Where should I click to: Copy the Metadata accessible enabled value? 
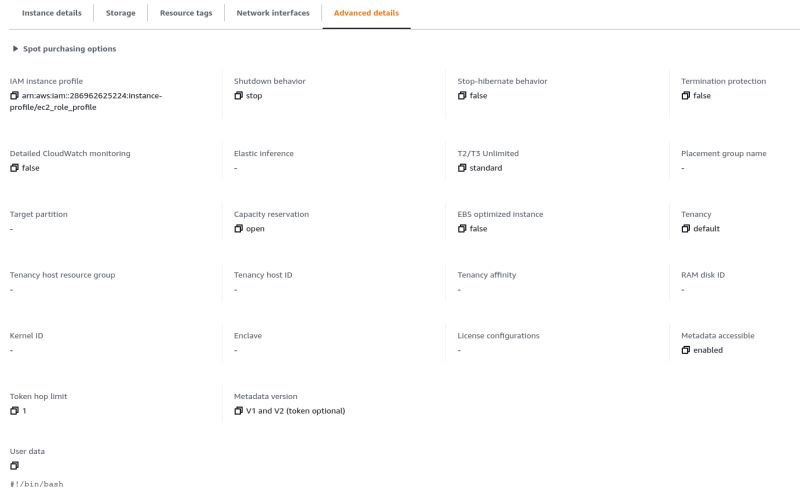[x=686, y=350]
